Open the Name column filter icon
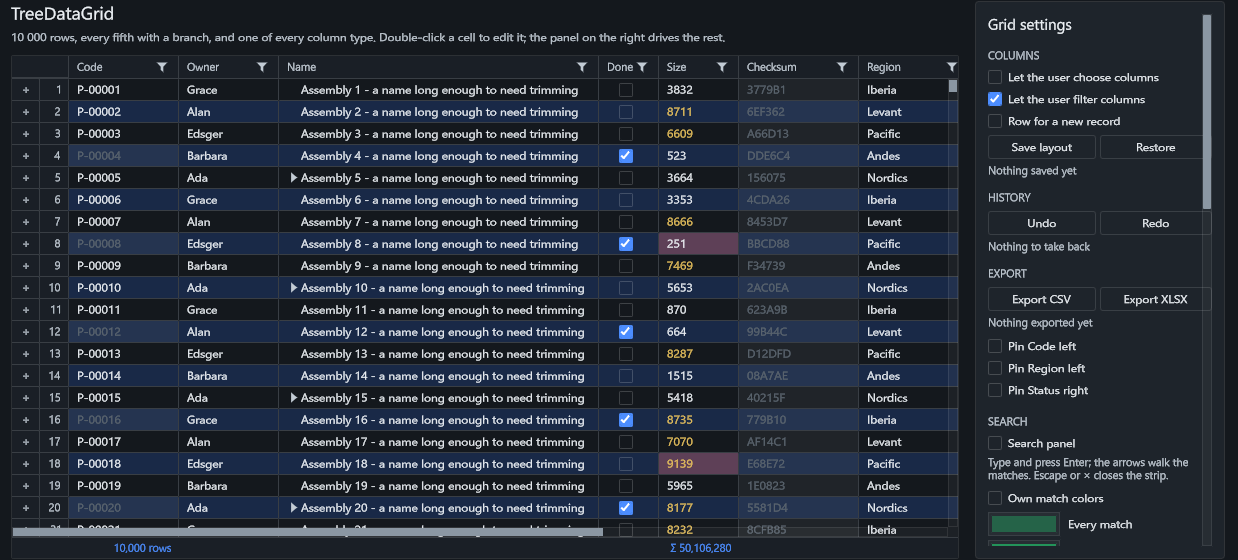Screen dimensions: 1238x560 tap(582, 67)
